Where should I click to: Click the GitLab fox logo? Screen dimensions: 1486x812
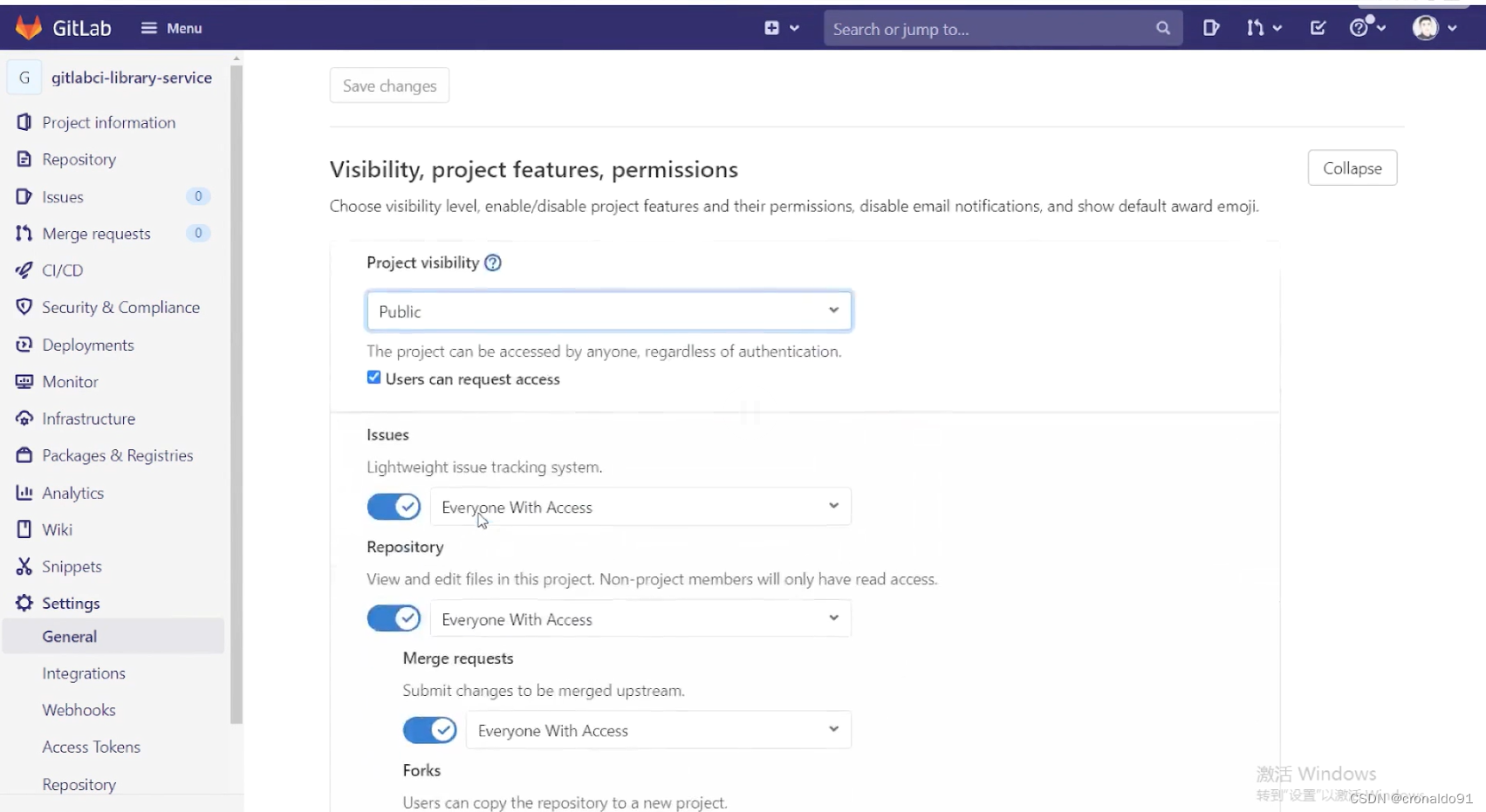point(29,28)
